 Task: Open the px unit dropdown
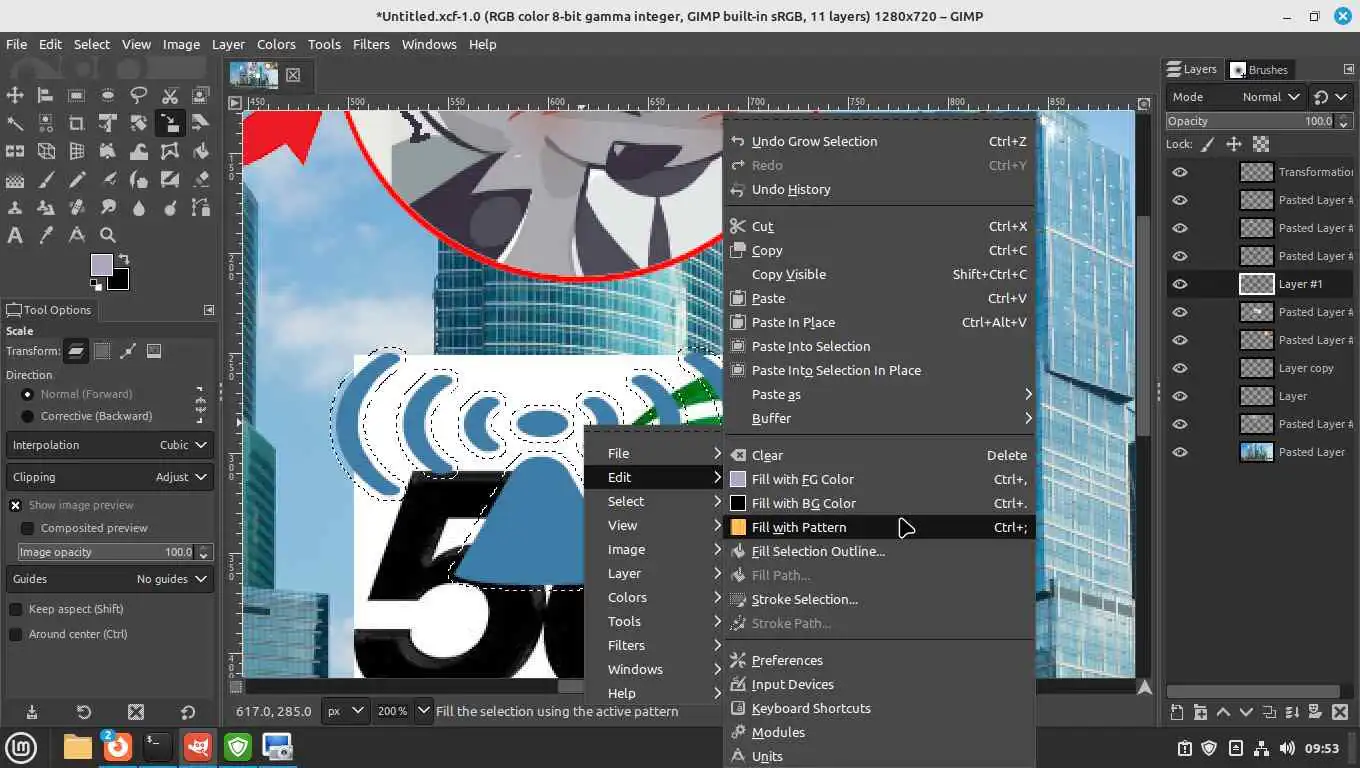tap(345, 711)
